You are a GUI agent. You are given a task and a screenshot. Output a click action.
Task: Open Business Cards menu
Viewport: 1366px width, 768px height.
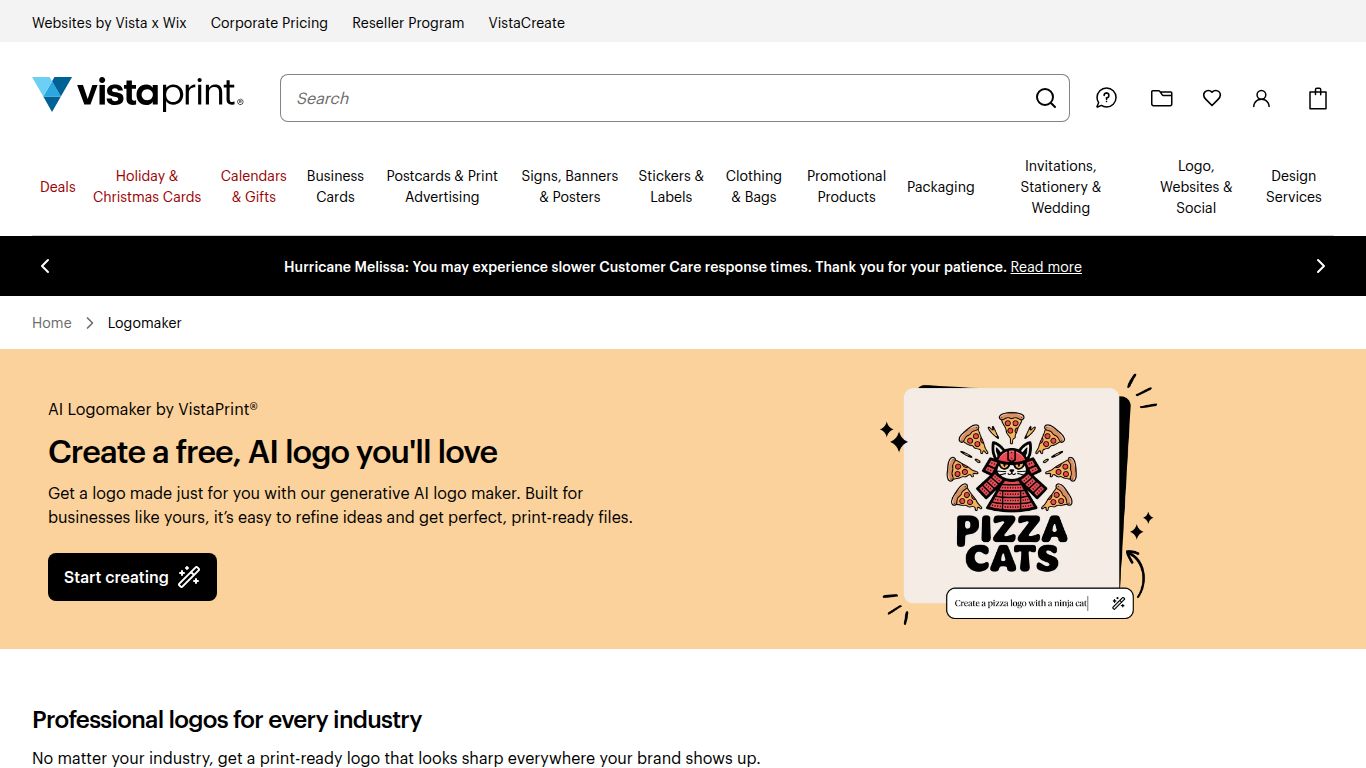pyautogui.click(x=335, y=186)
